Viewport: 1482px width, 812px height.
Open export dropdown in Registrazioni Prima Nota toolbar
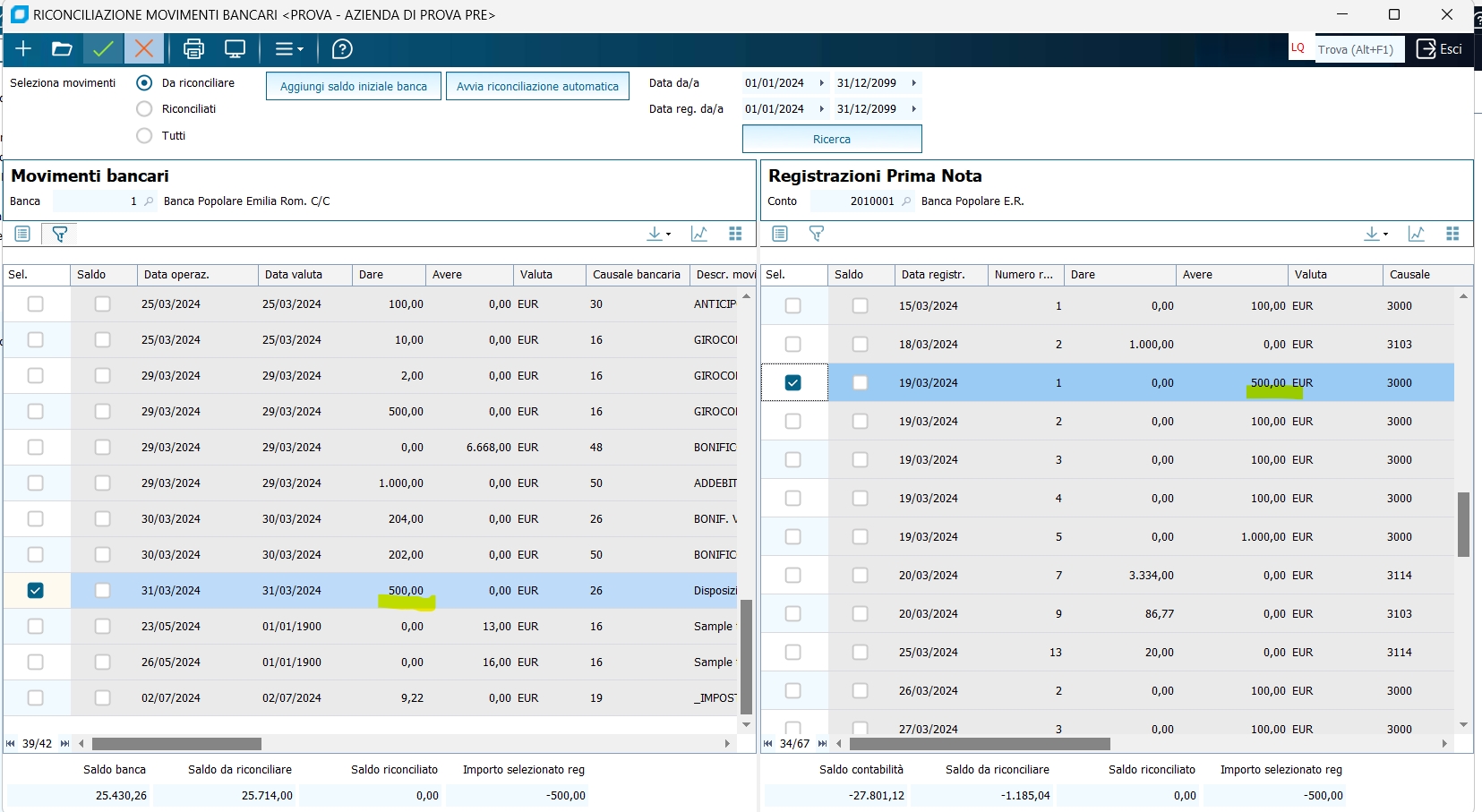[1375, 234]
